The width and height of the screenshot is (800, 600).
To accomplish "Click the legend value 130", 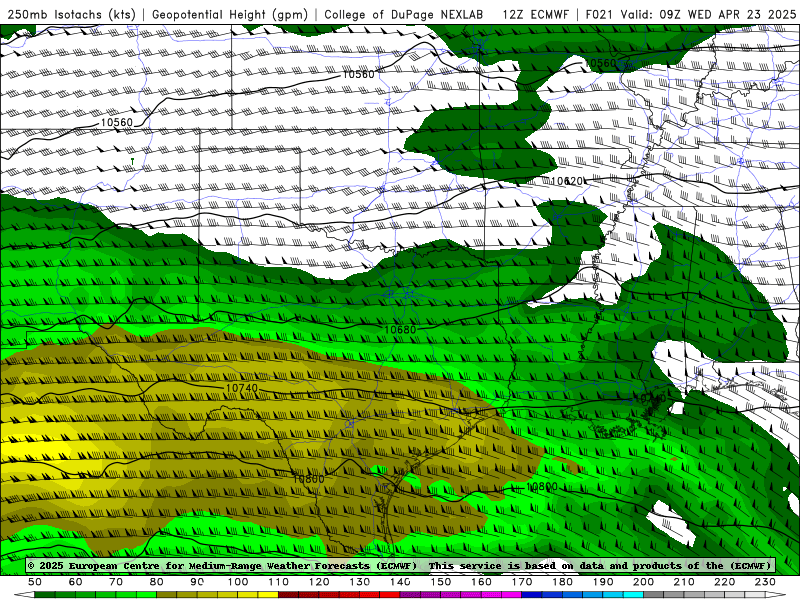I will pyautogui.click(x=360, y=582).
